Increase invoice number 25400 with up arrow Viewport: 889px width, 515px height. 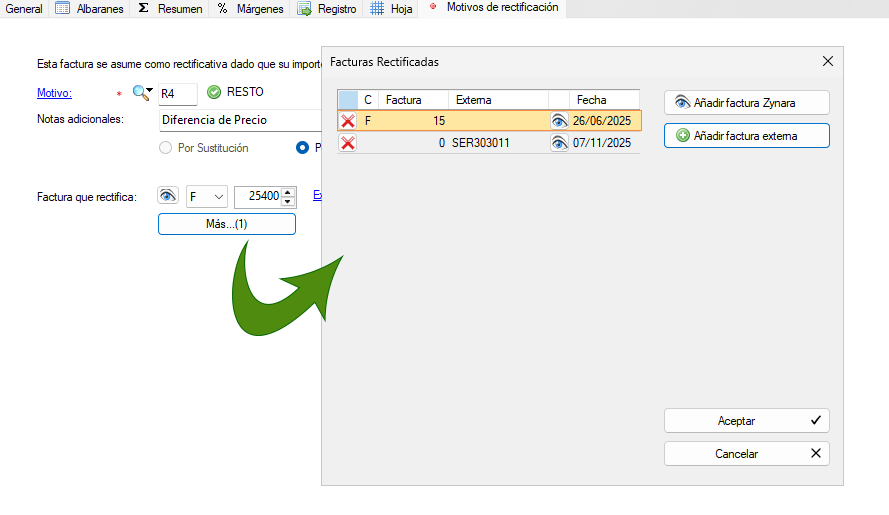[x=288, y=193]
